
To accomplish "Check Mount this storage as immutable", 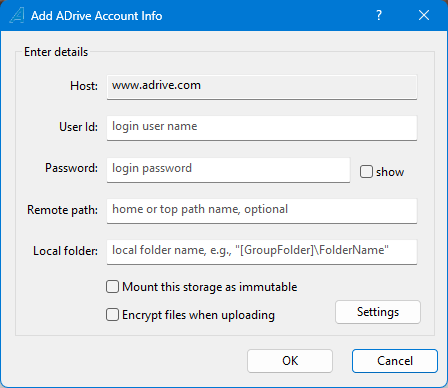I will coord(112,287).
